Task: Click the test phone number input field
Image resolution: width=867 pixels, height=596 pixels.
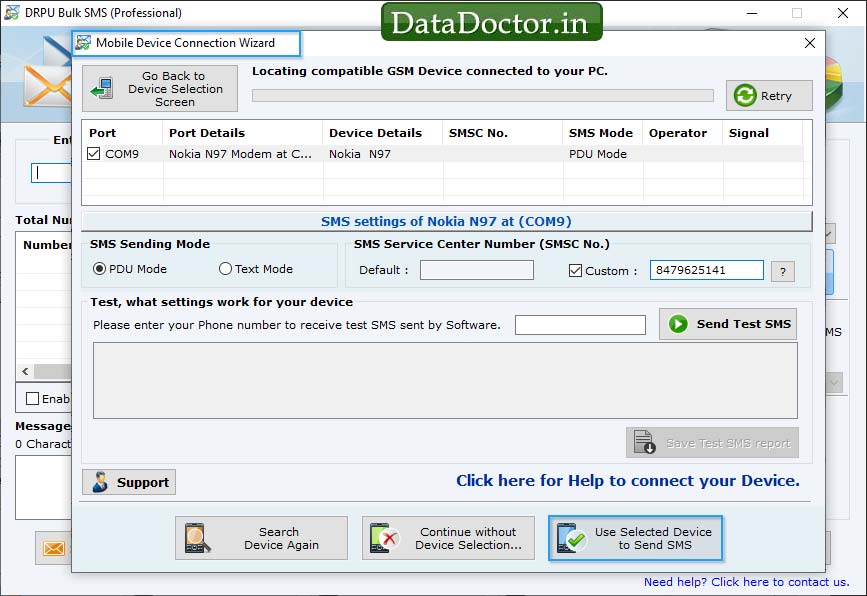Action: point(580,325)
